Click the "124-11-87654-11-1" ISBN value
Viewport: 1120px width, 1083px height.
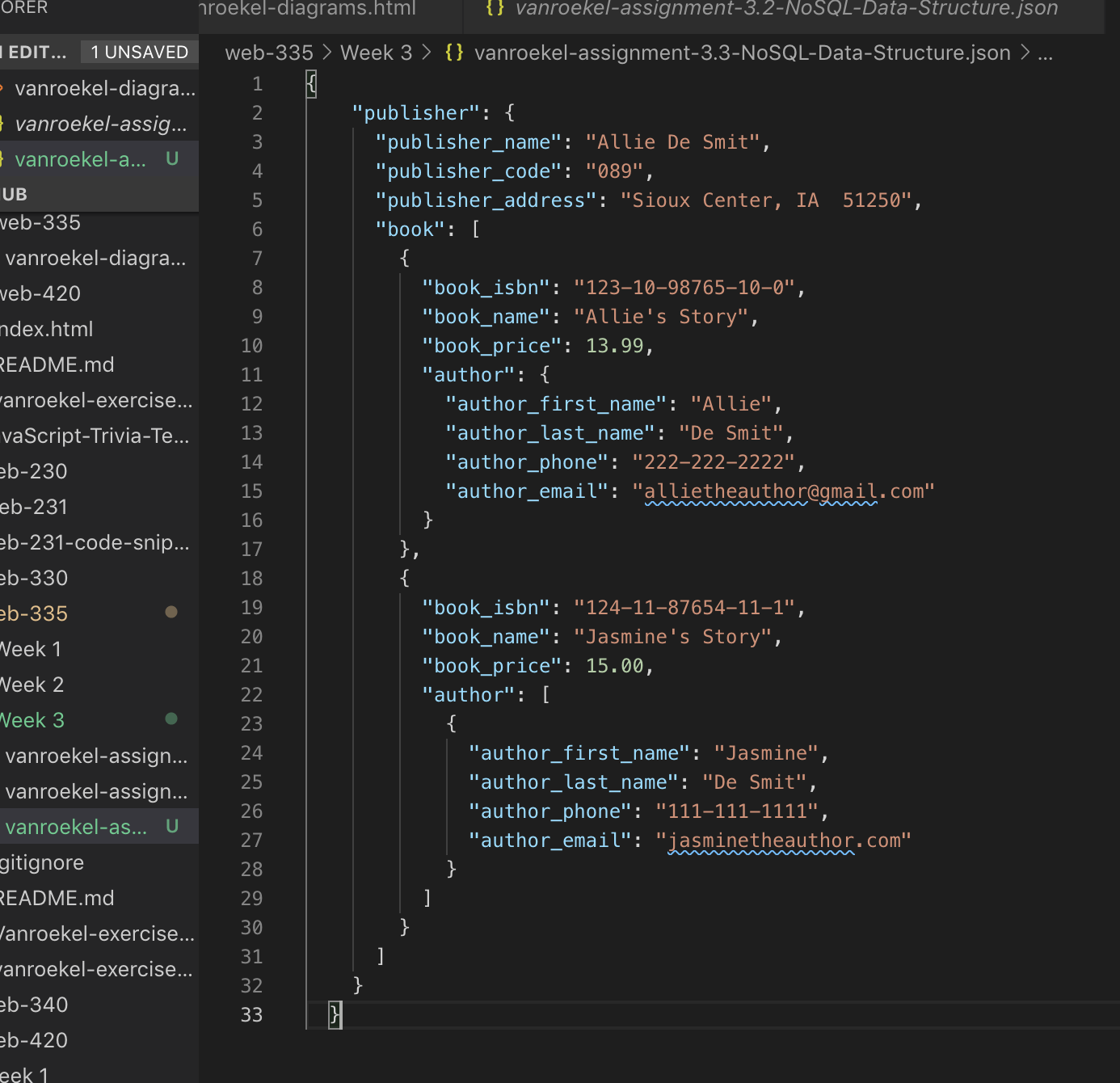(x=684, y=608)
